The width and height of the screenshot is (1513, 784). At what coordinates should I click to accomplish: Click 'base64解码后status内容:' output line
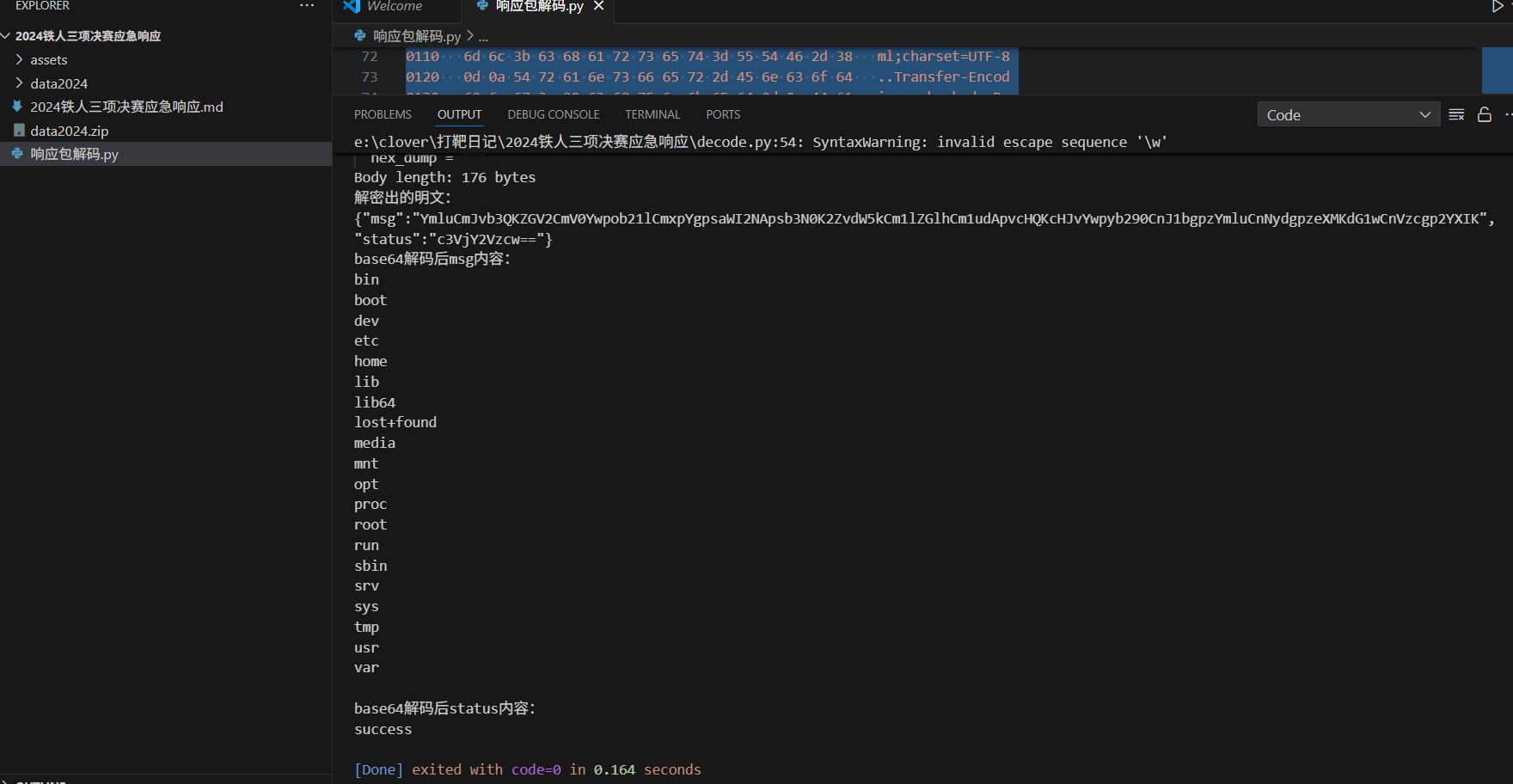pyautogui.click(x=445, y=708)
